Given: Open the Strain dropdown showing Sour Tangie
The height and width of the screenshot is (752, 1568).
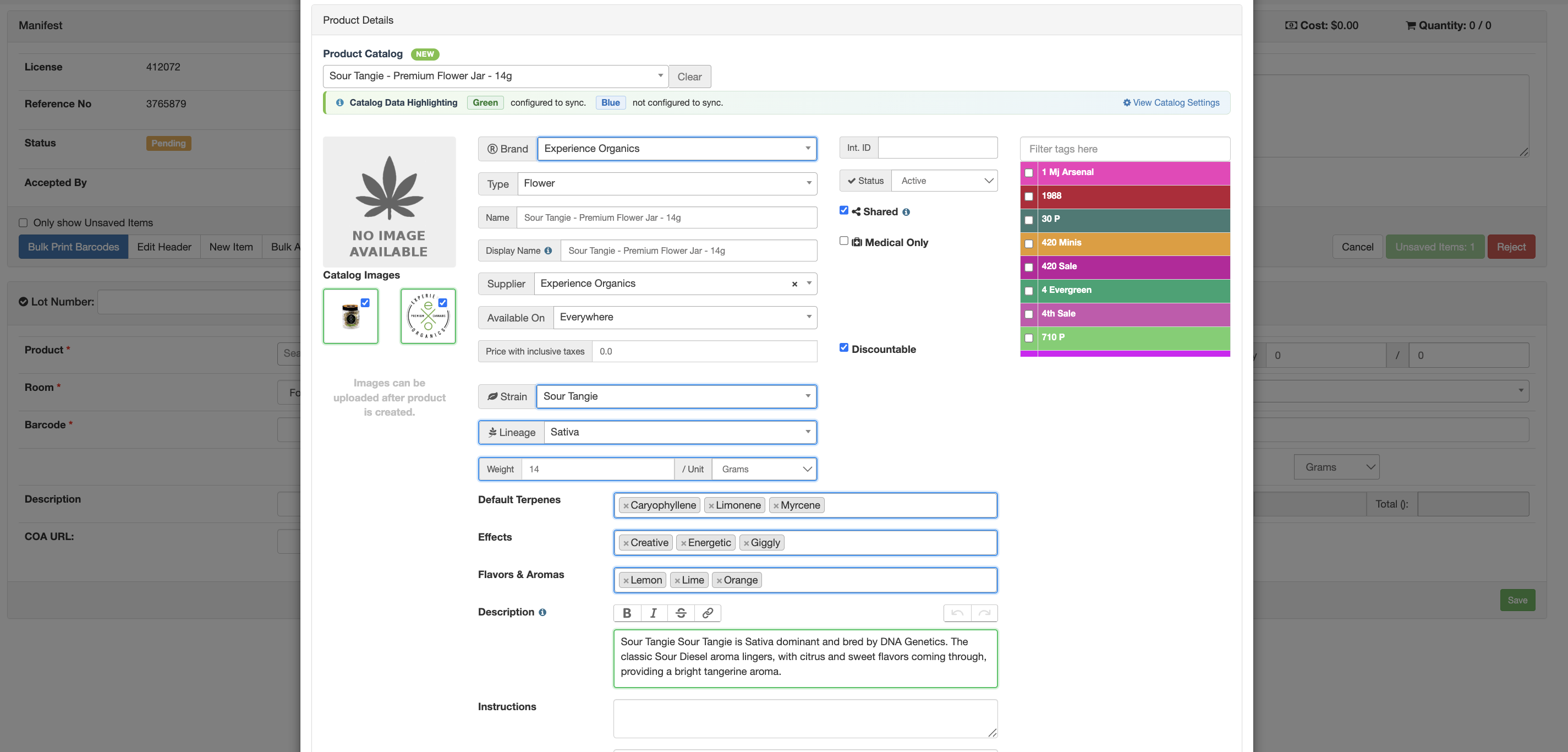Looking at the screenshot, I should point(676,396).
